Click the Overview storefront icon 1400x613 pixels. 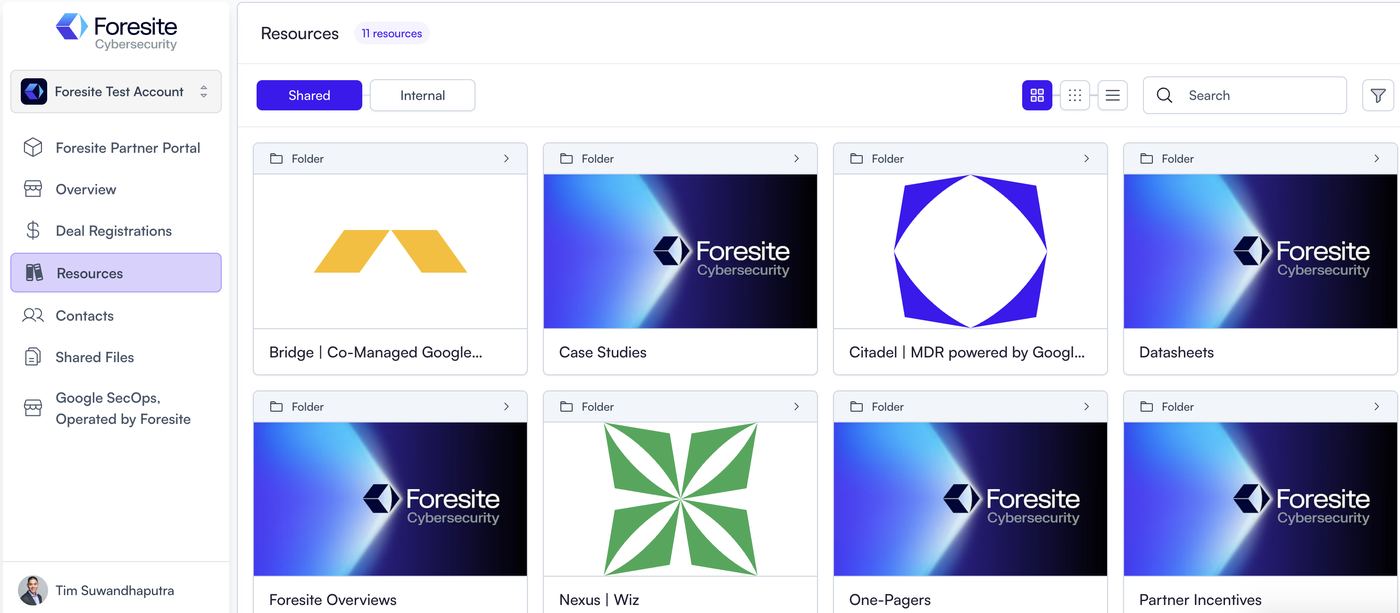[x=33, y=189]
